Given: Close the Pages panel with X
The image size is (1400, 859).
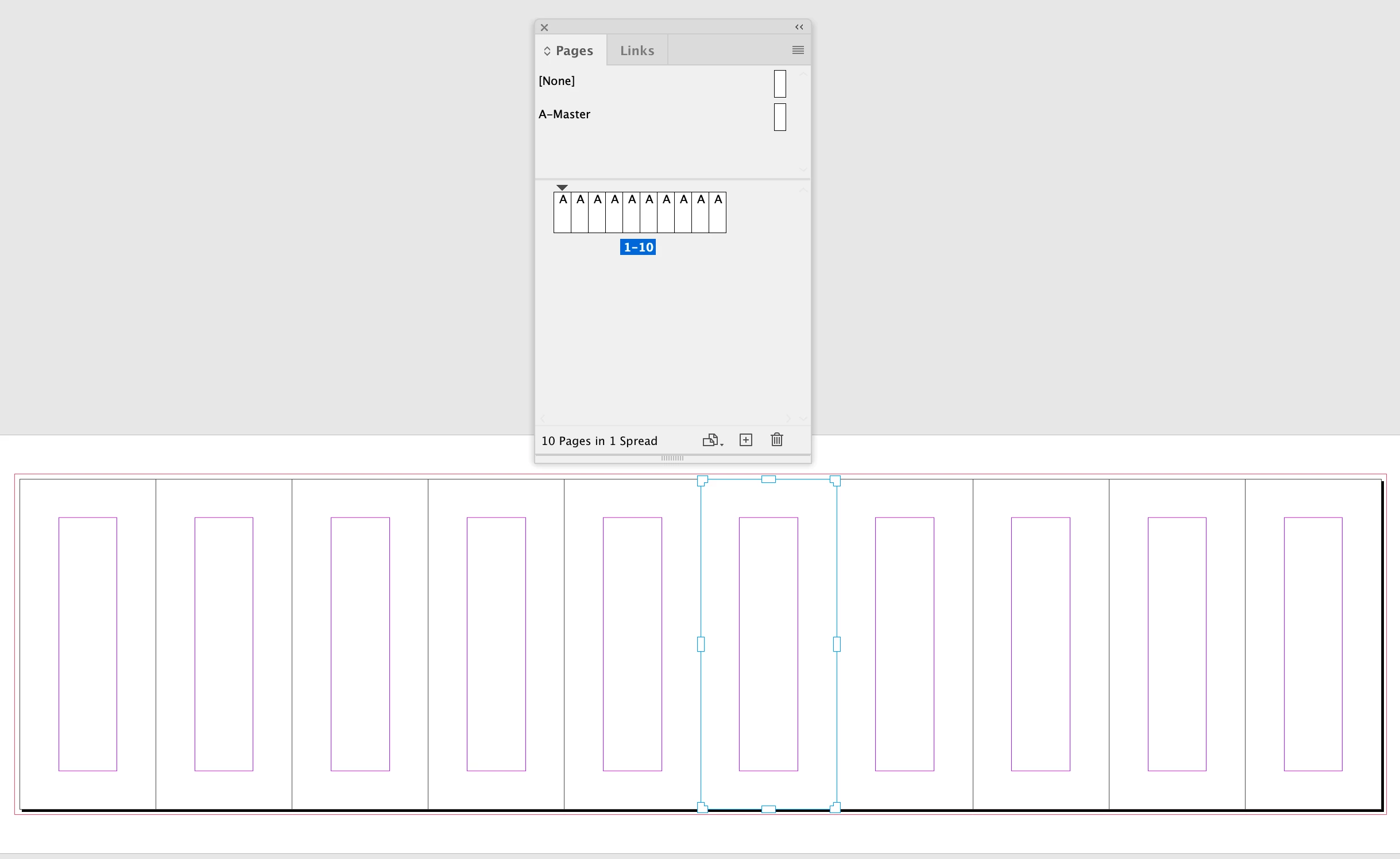Looking at the screenshot, I should pyautogui.click(x=544, y=28).
